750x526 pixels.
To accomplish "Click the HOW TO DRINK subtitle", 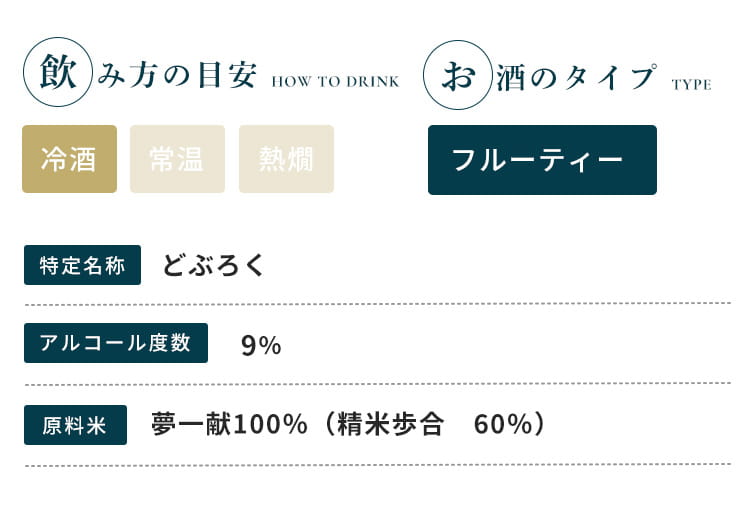I will tap(335, 82).
